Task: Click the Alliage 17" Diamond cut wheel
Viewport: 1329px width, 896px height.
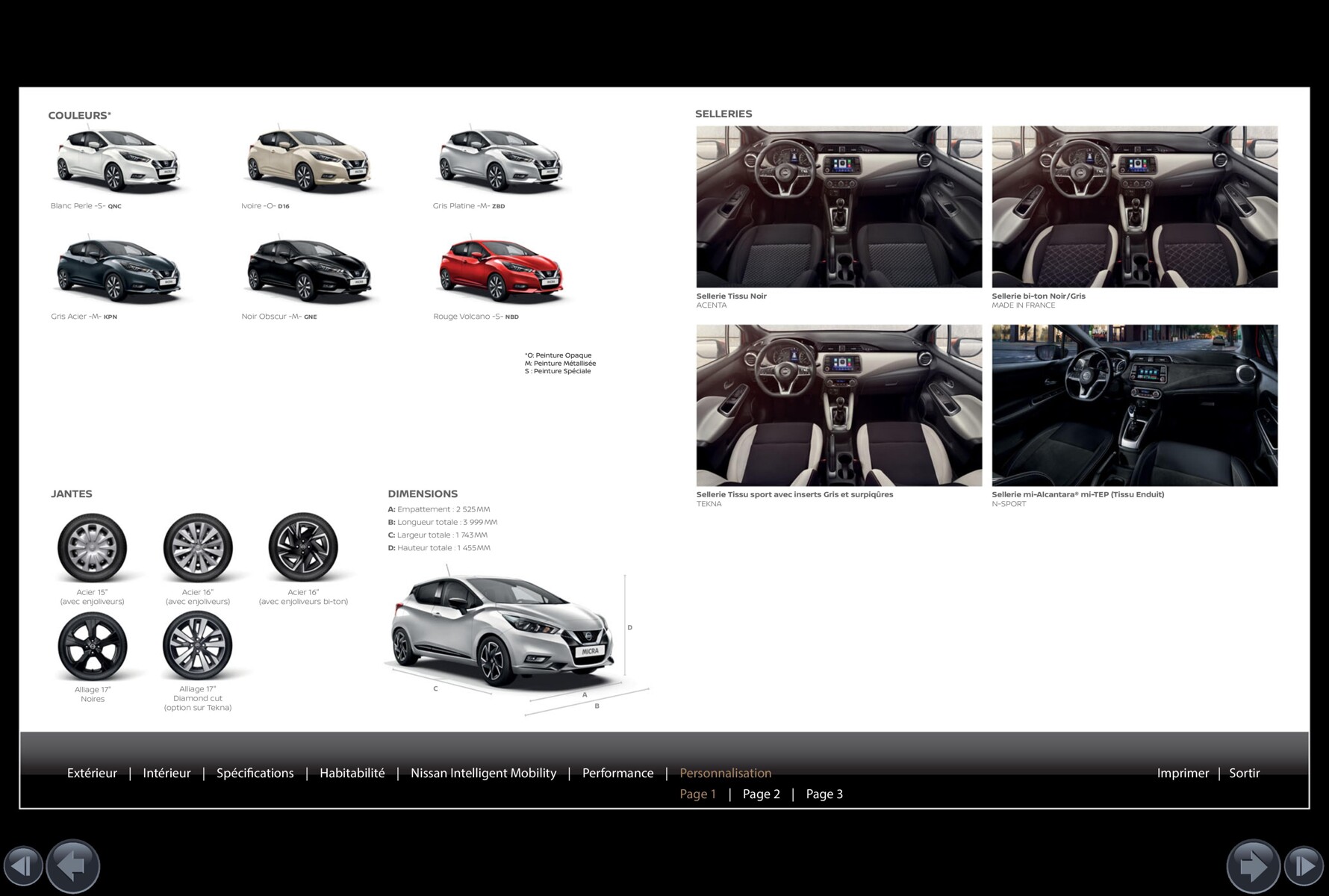Action: click(198, 646)
